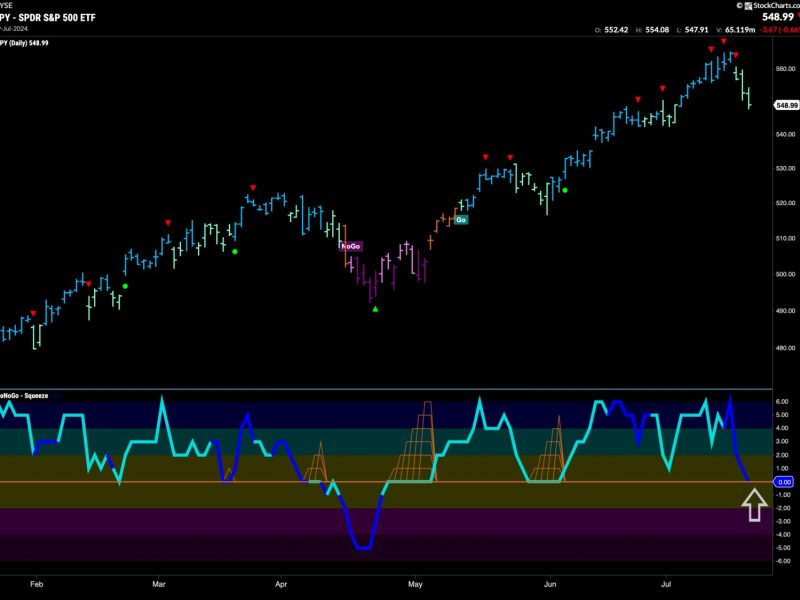The height and width of the screenshot is (600, 800).
Task: Click the positive 4.00 oscillator axis label
Action: 782,428
